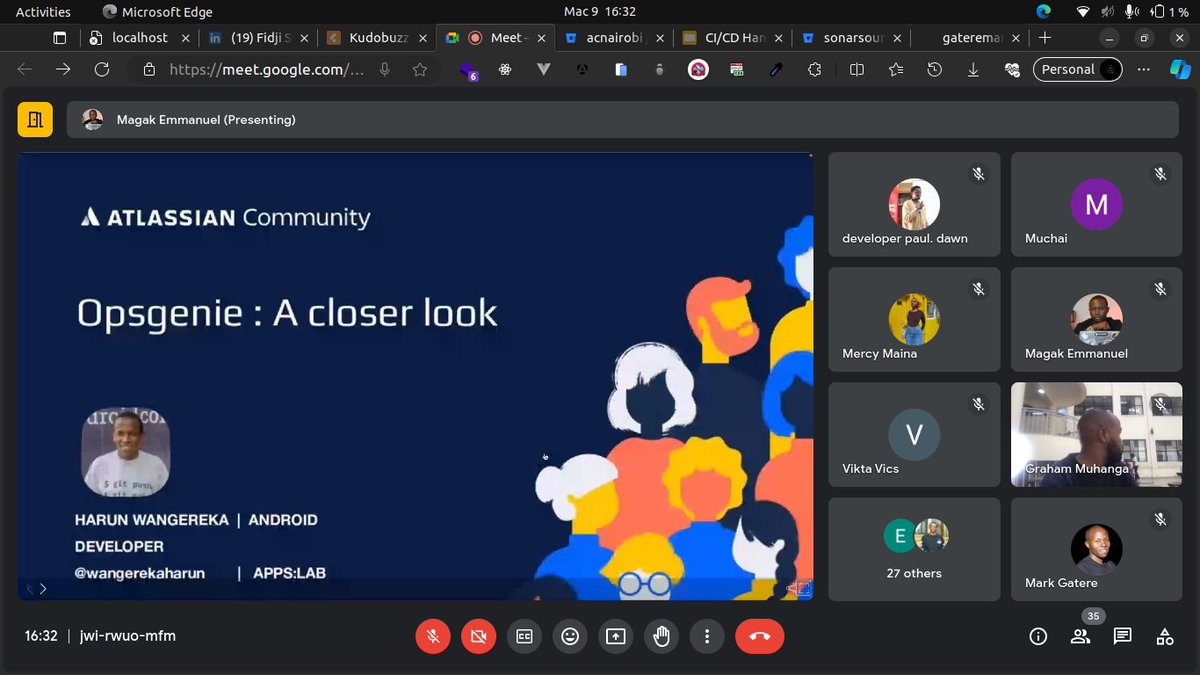Reload the Meet page
The height and width of the screenshot is (675, 1200).
[x=101, y=69]
